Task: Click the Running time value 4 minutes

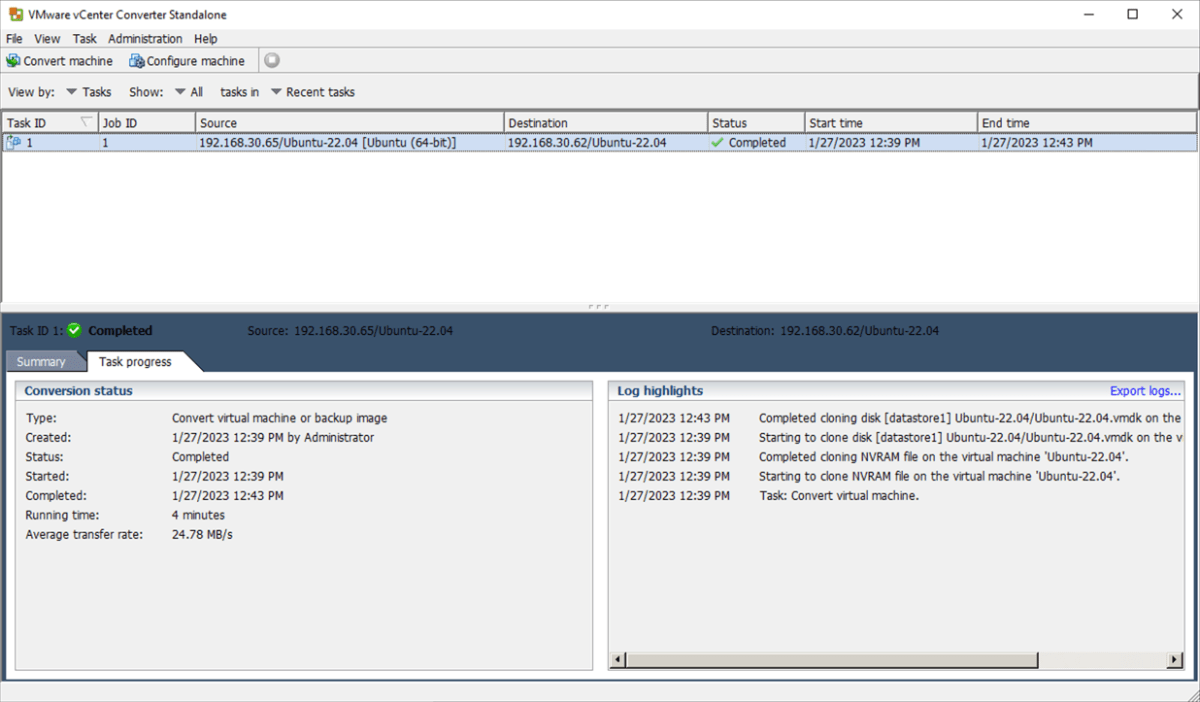Action: (x=198, y=515)
